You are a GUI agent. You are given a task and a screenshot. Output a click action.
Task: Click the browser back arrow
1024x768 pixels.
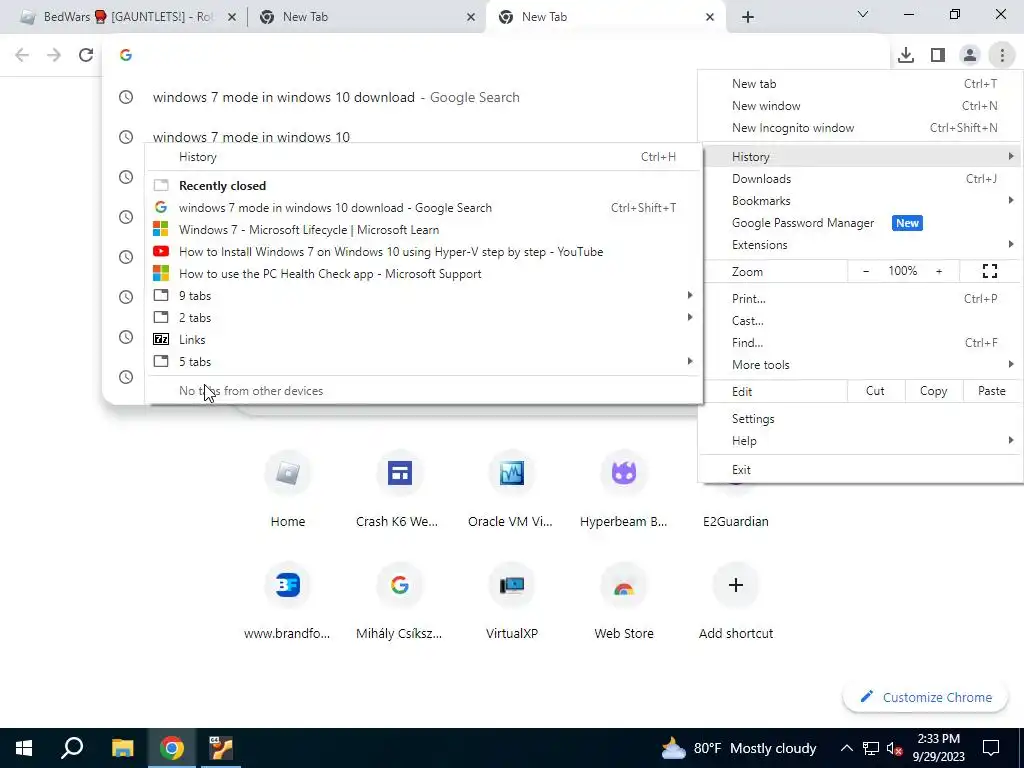coord(22,55)
